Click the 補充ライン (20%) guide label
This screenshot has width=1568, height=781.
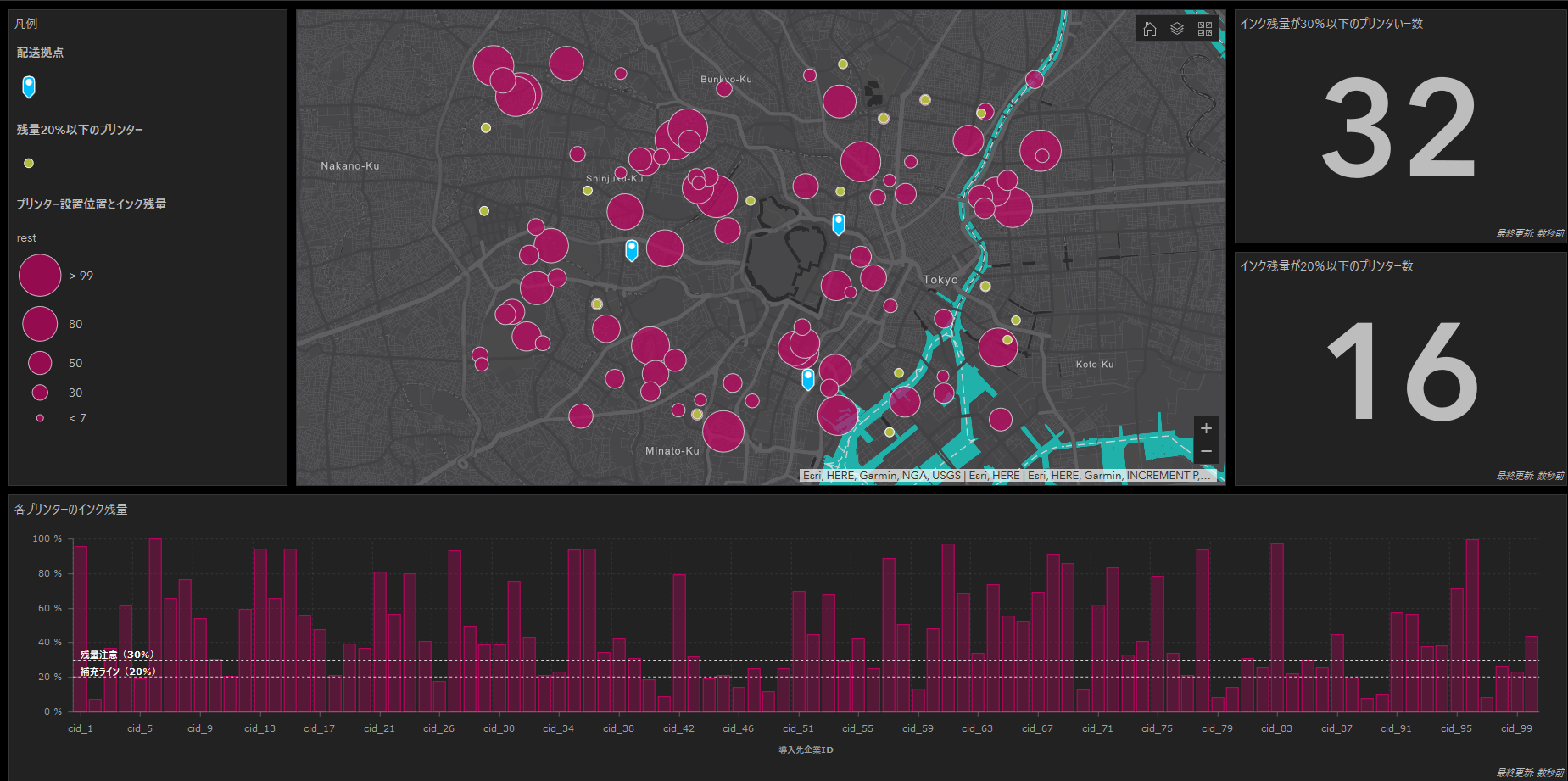tap(117, 672)
